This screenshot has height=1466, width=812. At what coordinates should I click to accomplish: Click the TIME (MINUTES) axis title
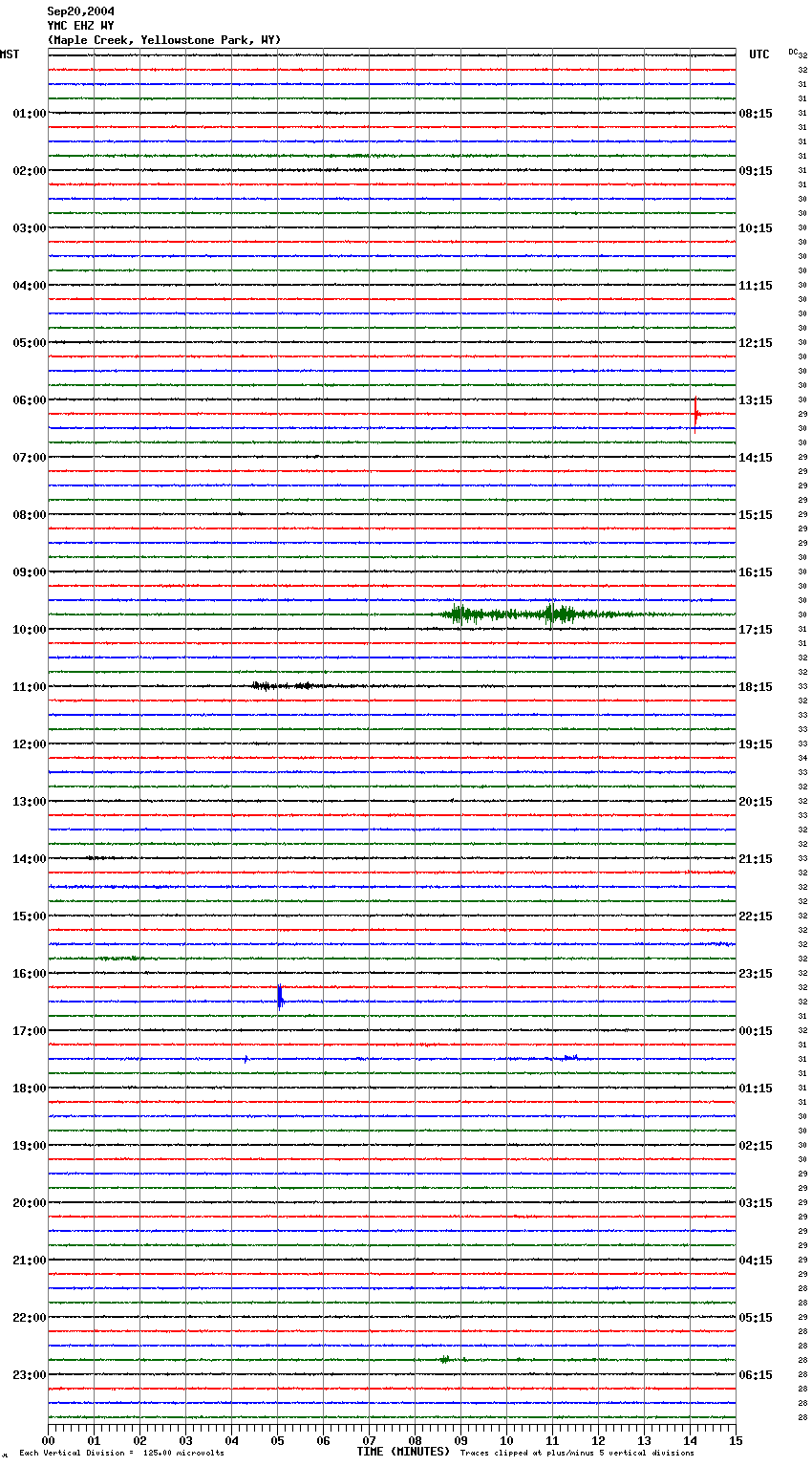[403, 1452]
